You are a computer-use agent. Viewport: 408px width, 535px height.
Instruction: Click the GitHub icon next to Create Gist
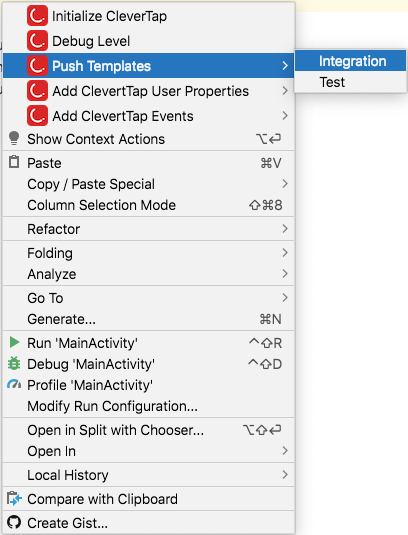14,522
